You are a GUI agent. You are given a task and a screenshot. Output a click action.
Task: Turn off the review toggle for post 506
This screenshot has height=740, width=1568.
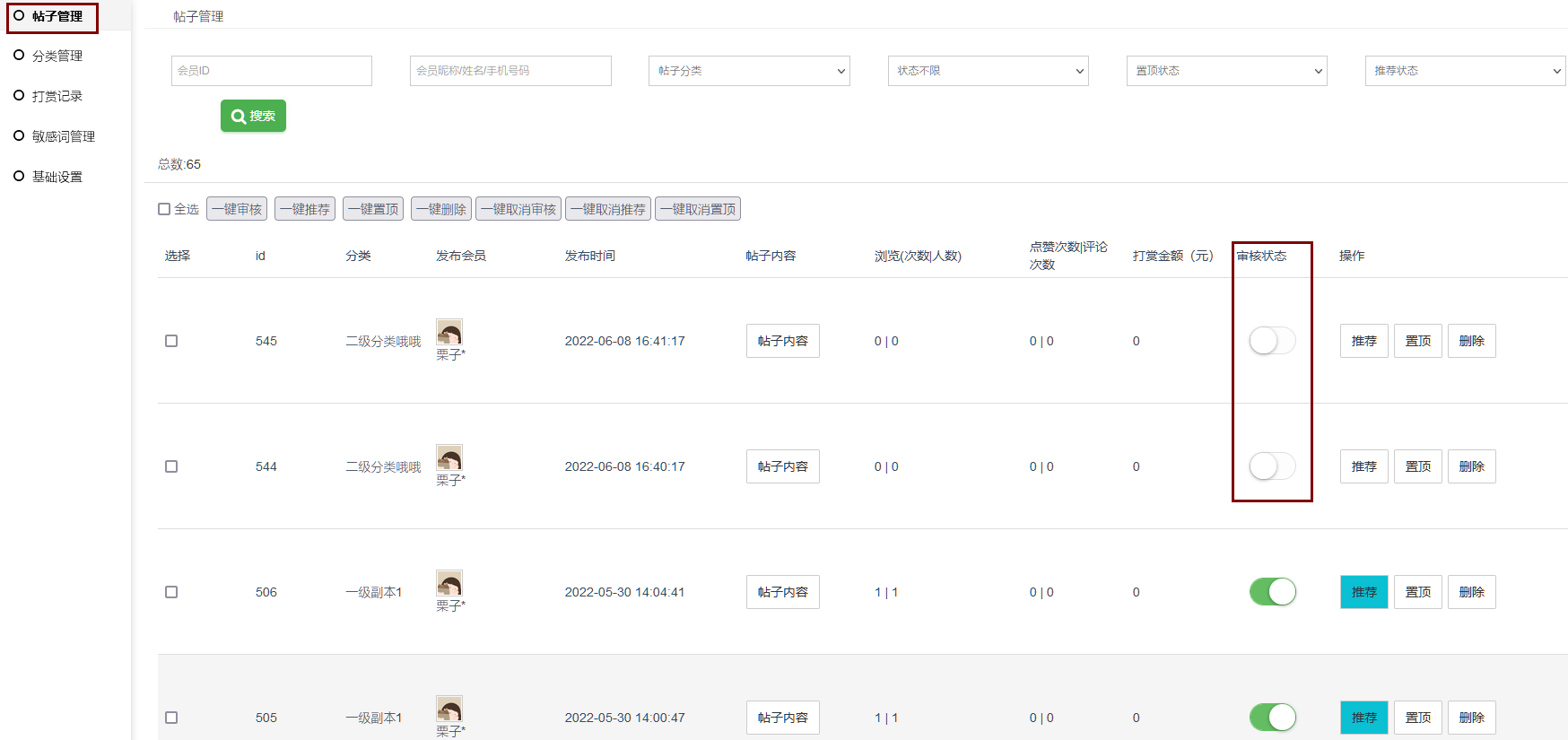coord(1272,592)
